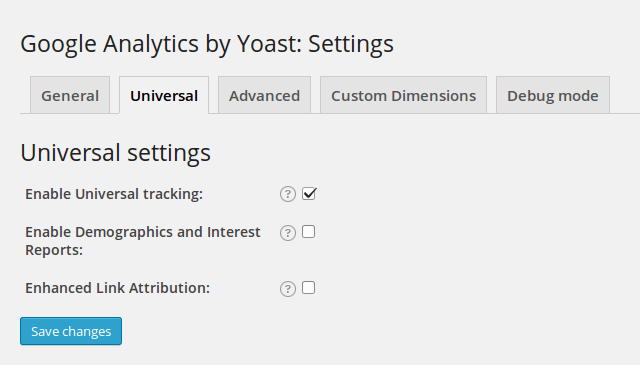View help icon beside Enhanced Link Attribution

pos(288,289)
